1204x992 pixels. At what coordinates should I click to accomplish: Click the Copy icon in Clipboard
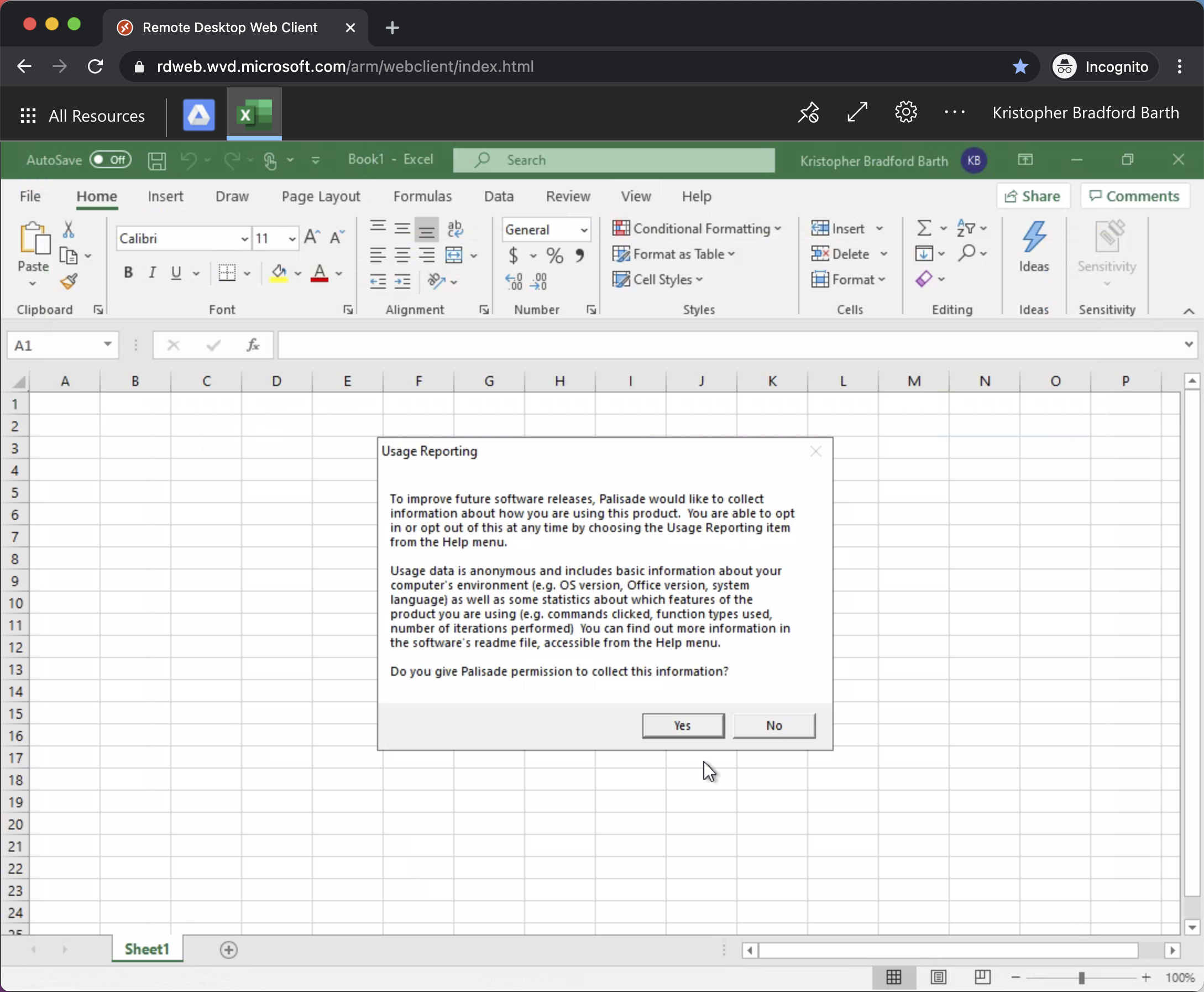click(x=69, y=255)
